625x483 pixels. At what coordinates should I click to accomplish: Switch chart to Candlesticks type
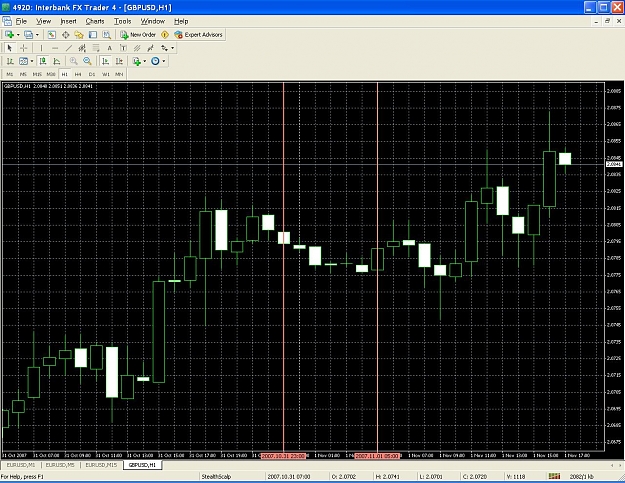[42, 61]
